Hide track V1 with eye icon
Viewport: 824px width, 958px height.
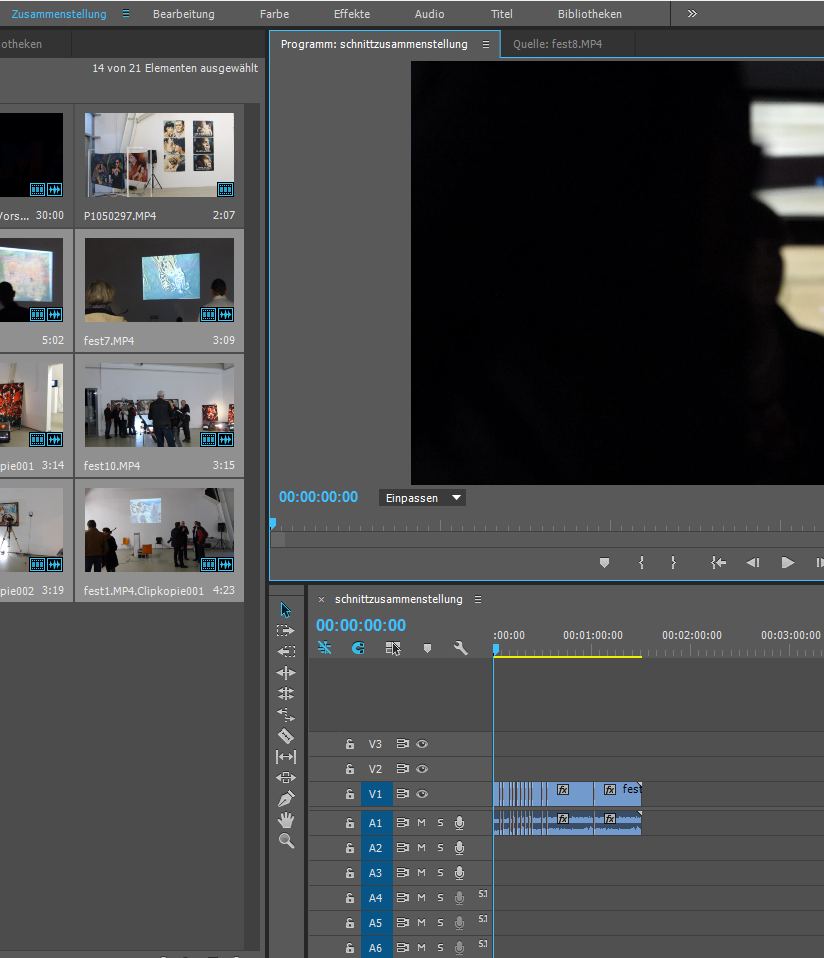click(422, 794)
